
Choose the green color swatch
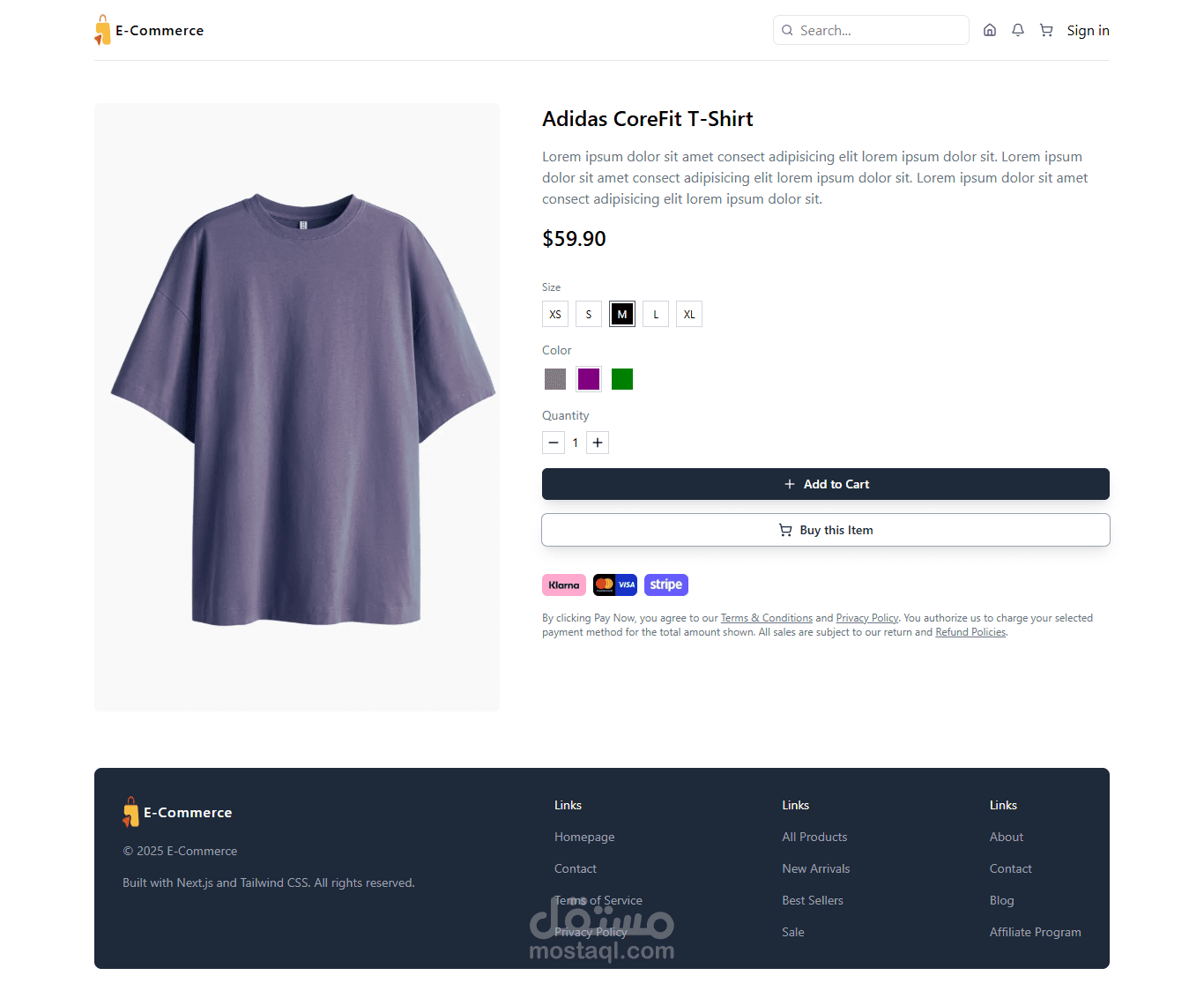pyautogui.click(x=622, y=379)
